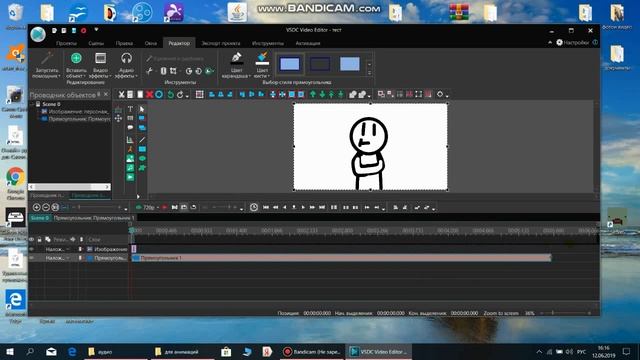Click the Undo arrow icon
Image resolution: width=640 pixels, height=360 pixels.
tap(171, 95)
